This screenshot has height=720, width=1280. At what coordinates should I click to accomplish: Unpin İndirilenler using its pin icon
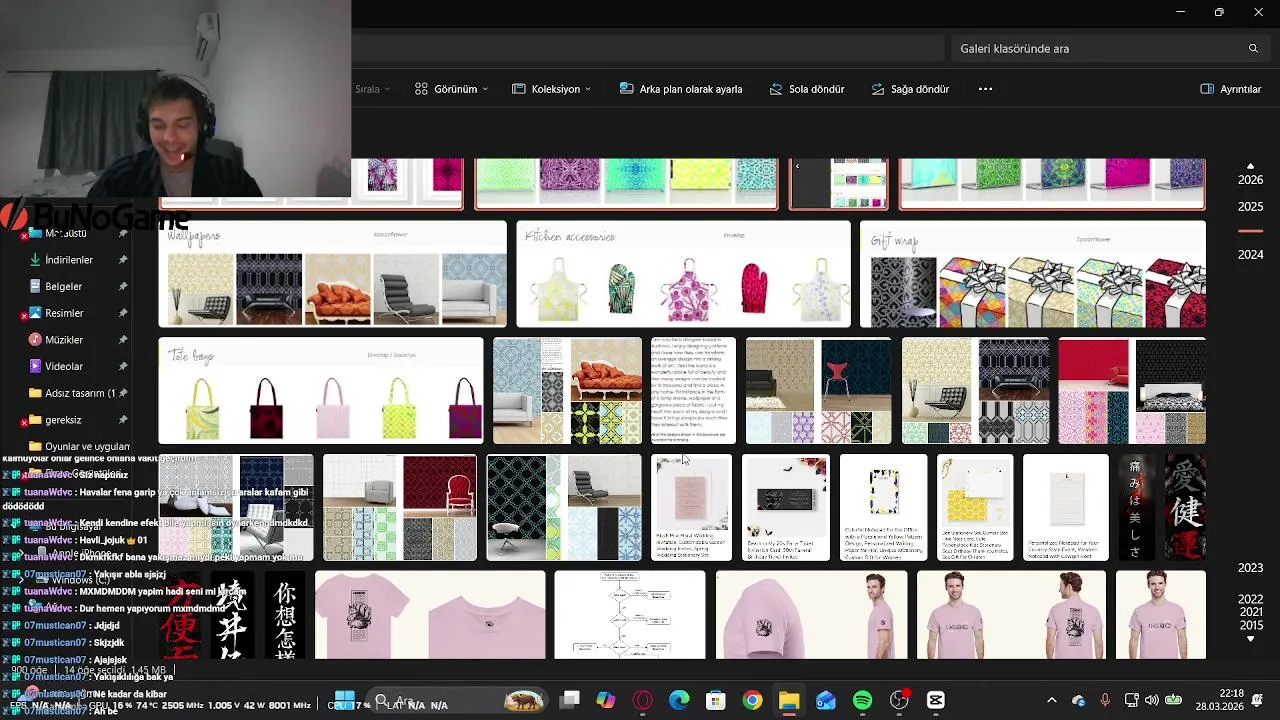tap(123, 260)
